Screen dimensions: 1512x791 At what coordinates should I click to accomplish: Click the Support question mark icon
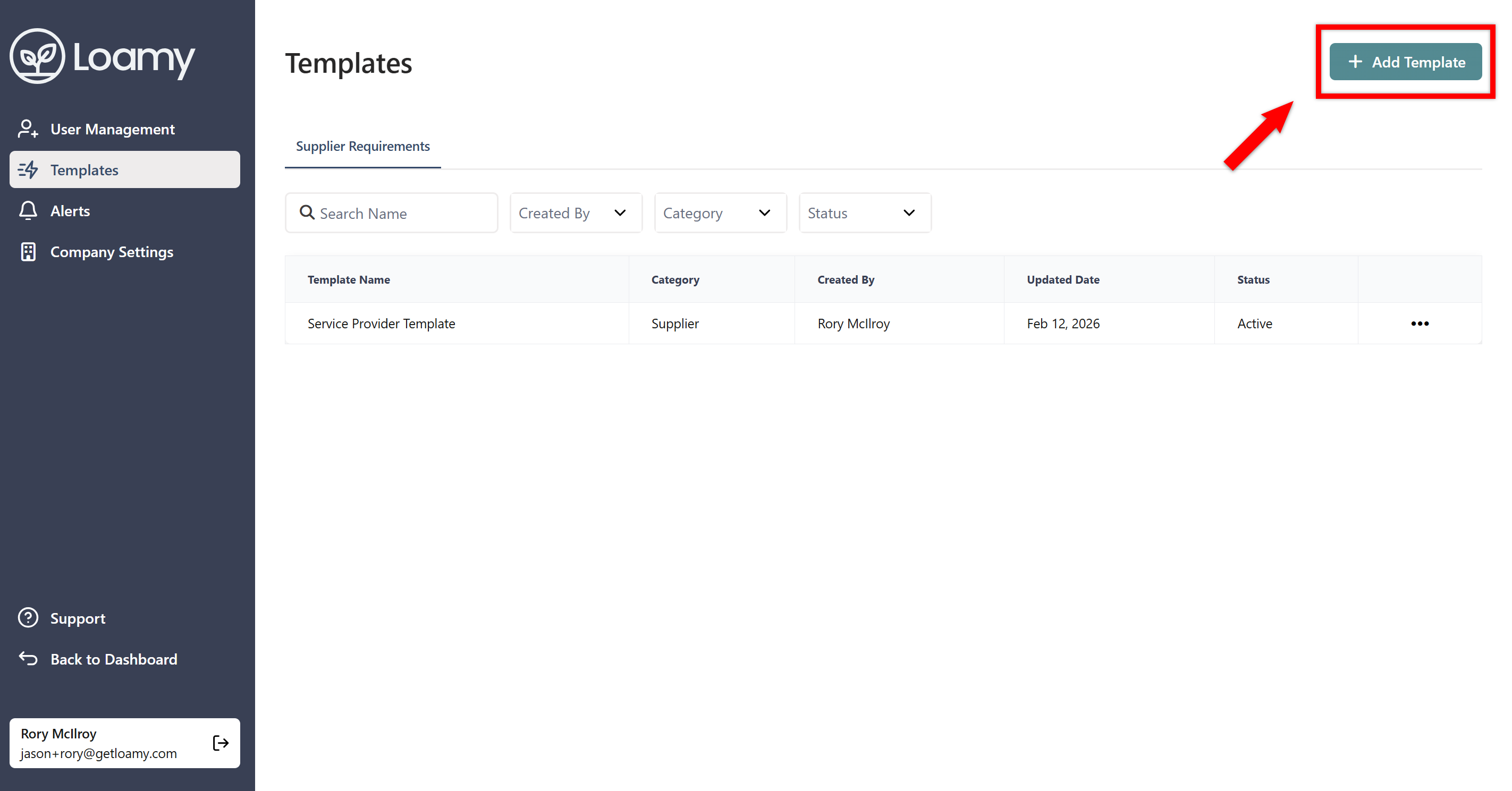click(28, 618)
